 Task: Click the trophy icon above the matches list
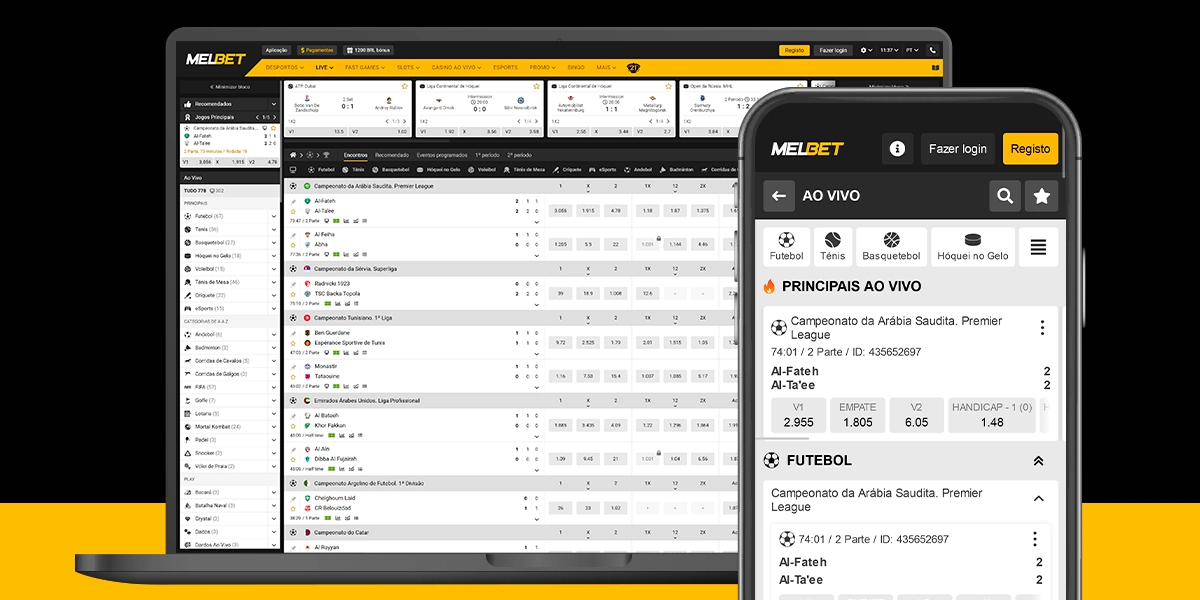tap(326, 155)
